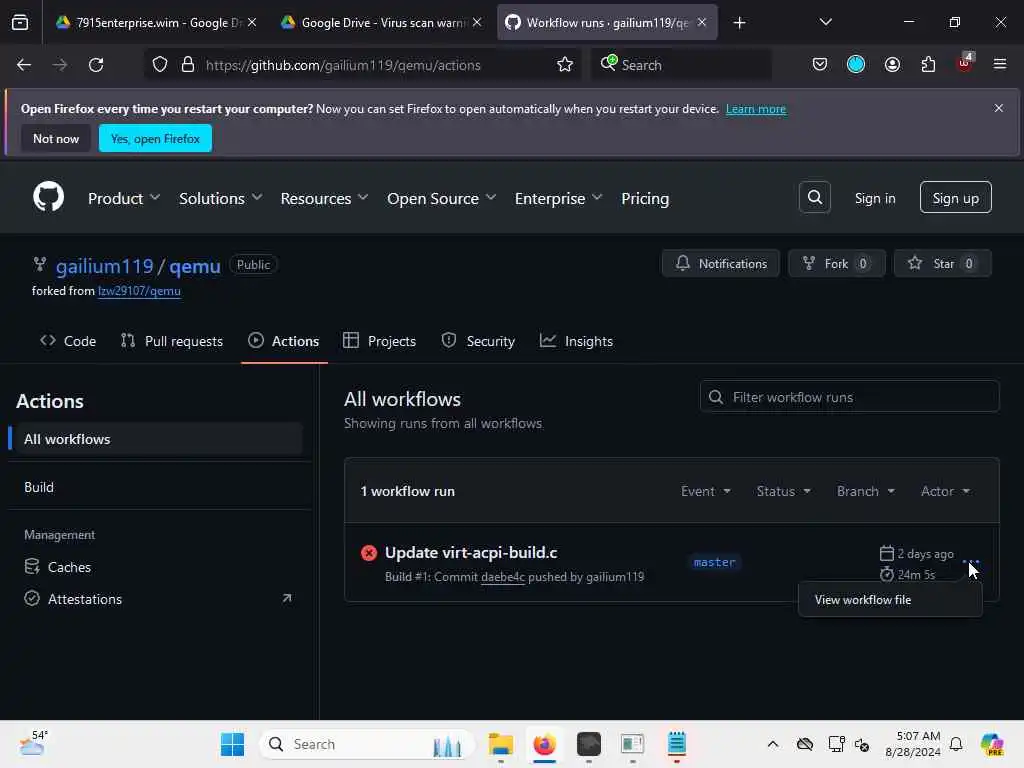Star the qemu repository

click(942, 263)
